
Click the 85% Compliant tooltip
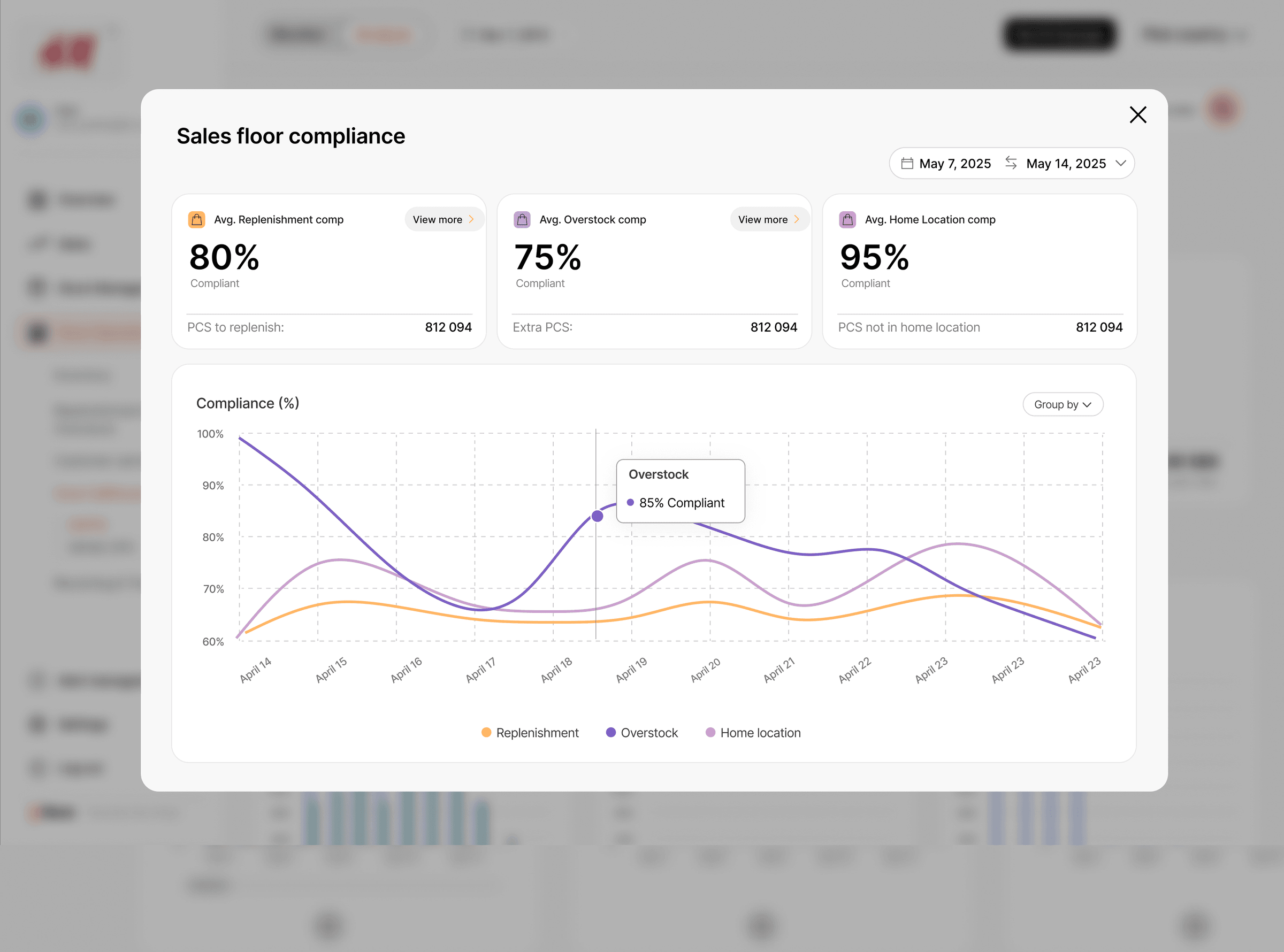pyautogui.click(x=681, y=491)
